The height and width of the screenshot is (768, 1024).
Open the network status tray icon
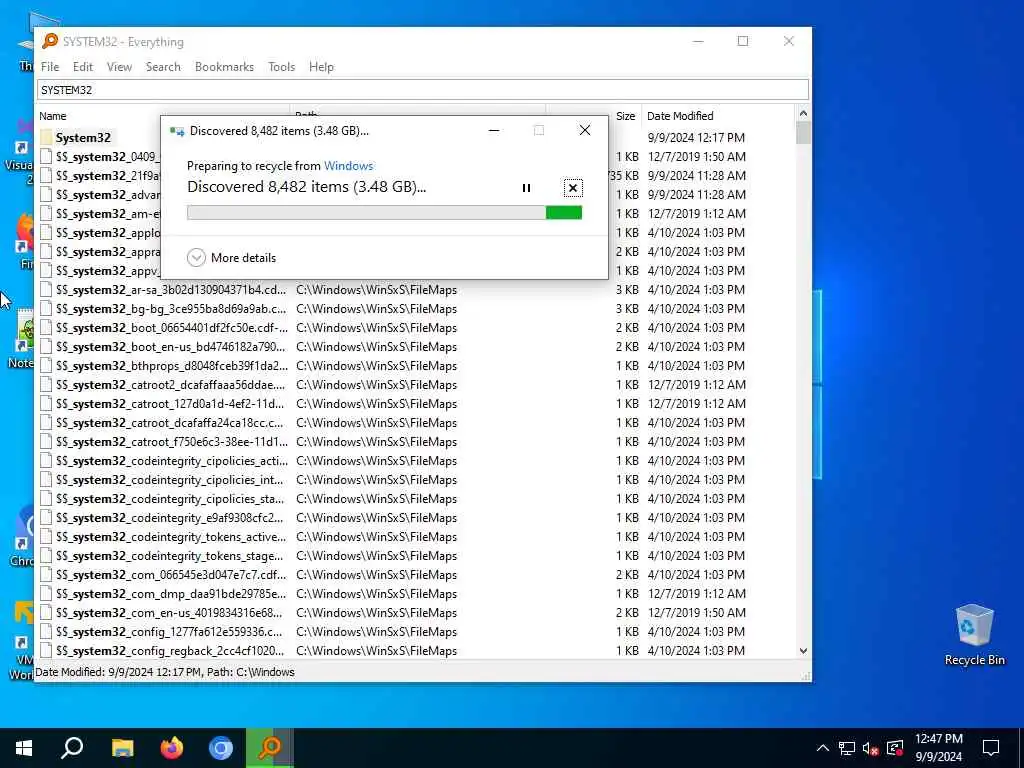[x=847, y=748]
